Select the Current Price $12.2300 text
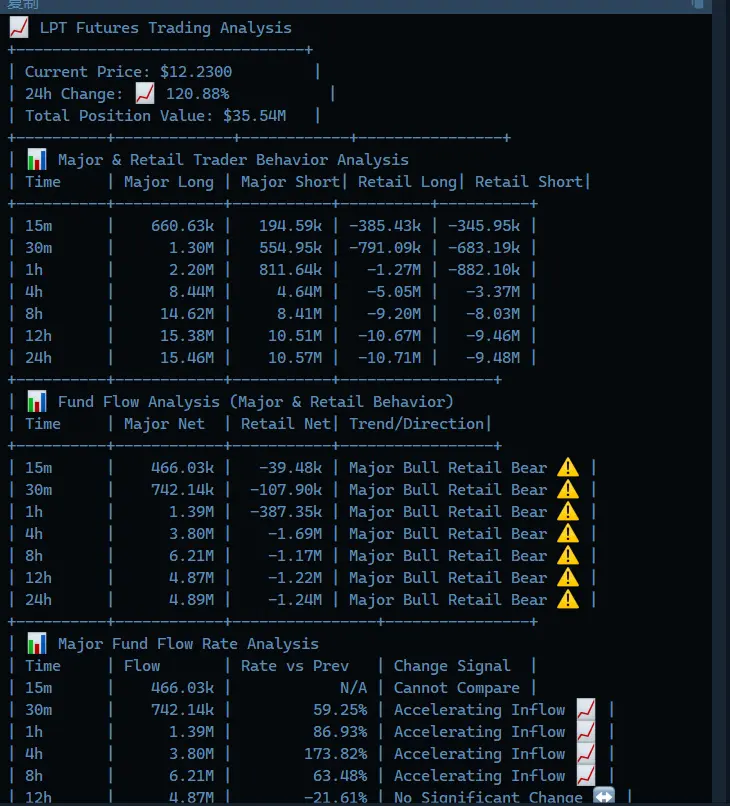730x806 pixels. [x=129, y=71]
